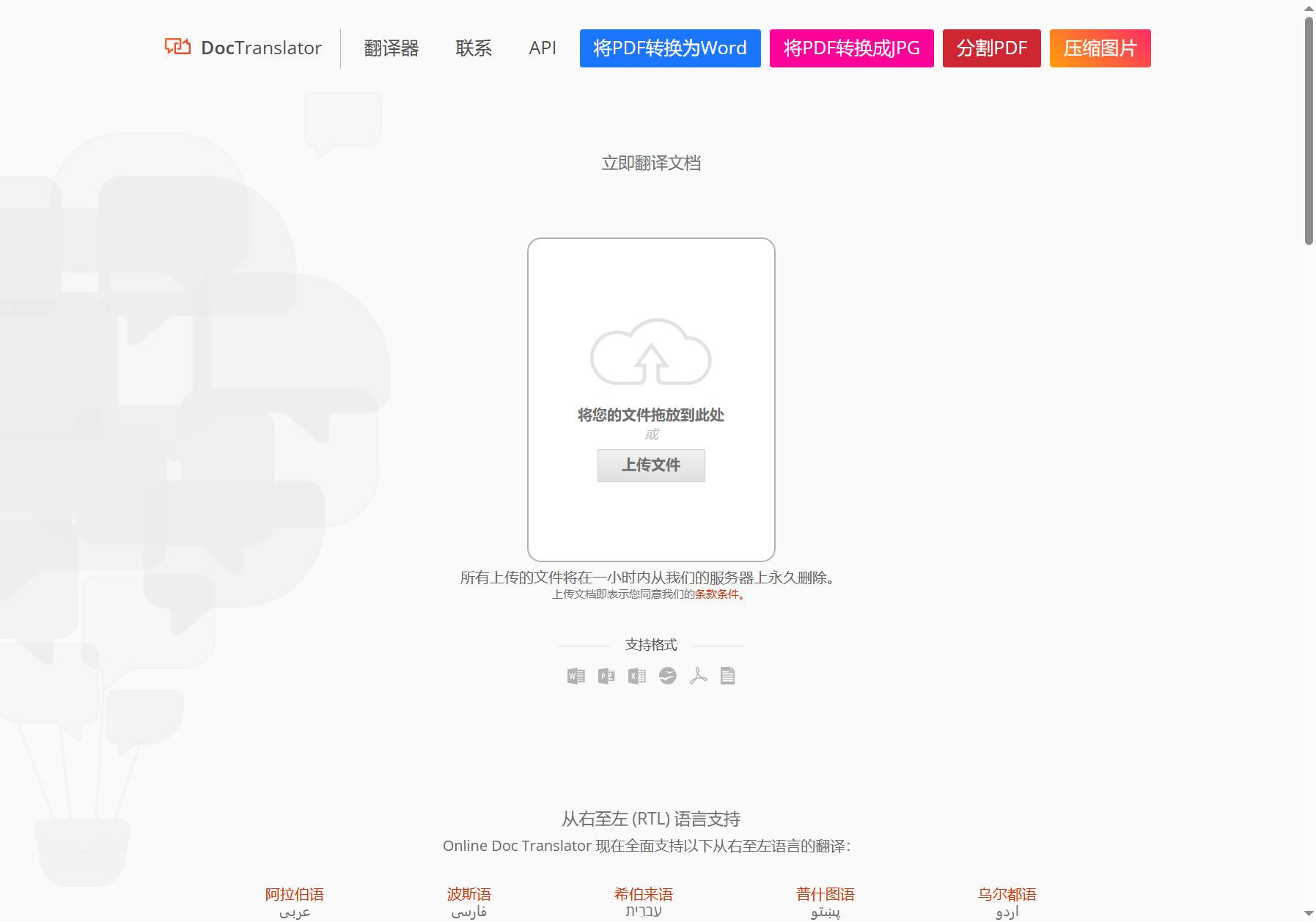Open the 阿拉伯语 language link

click(295, 894)
